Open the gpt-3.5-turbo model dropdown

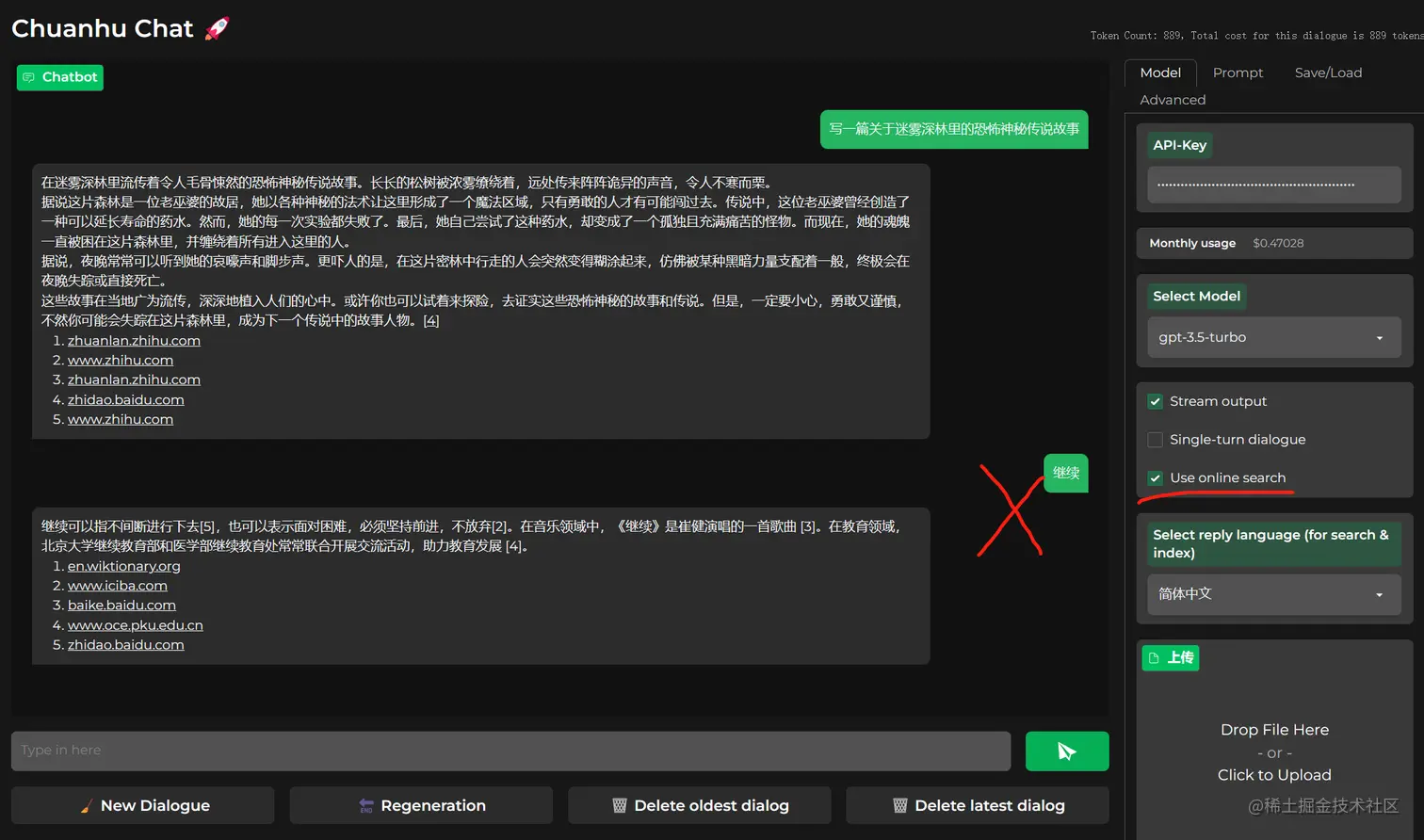(x=1273, y=337)
